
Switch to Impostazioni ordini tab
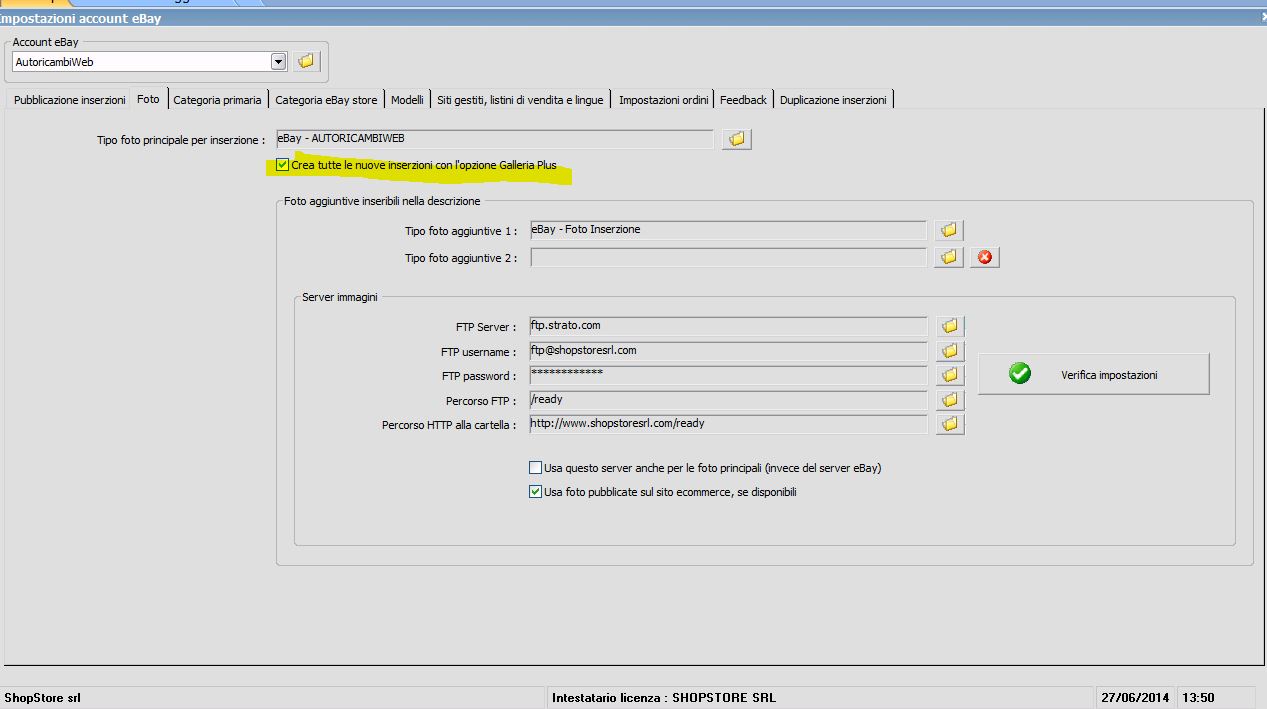(664, 100)
